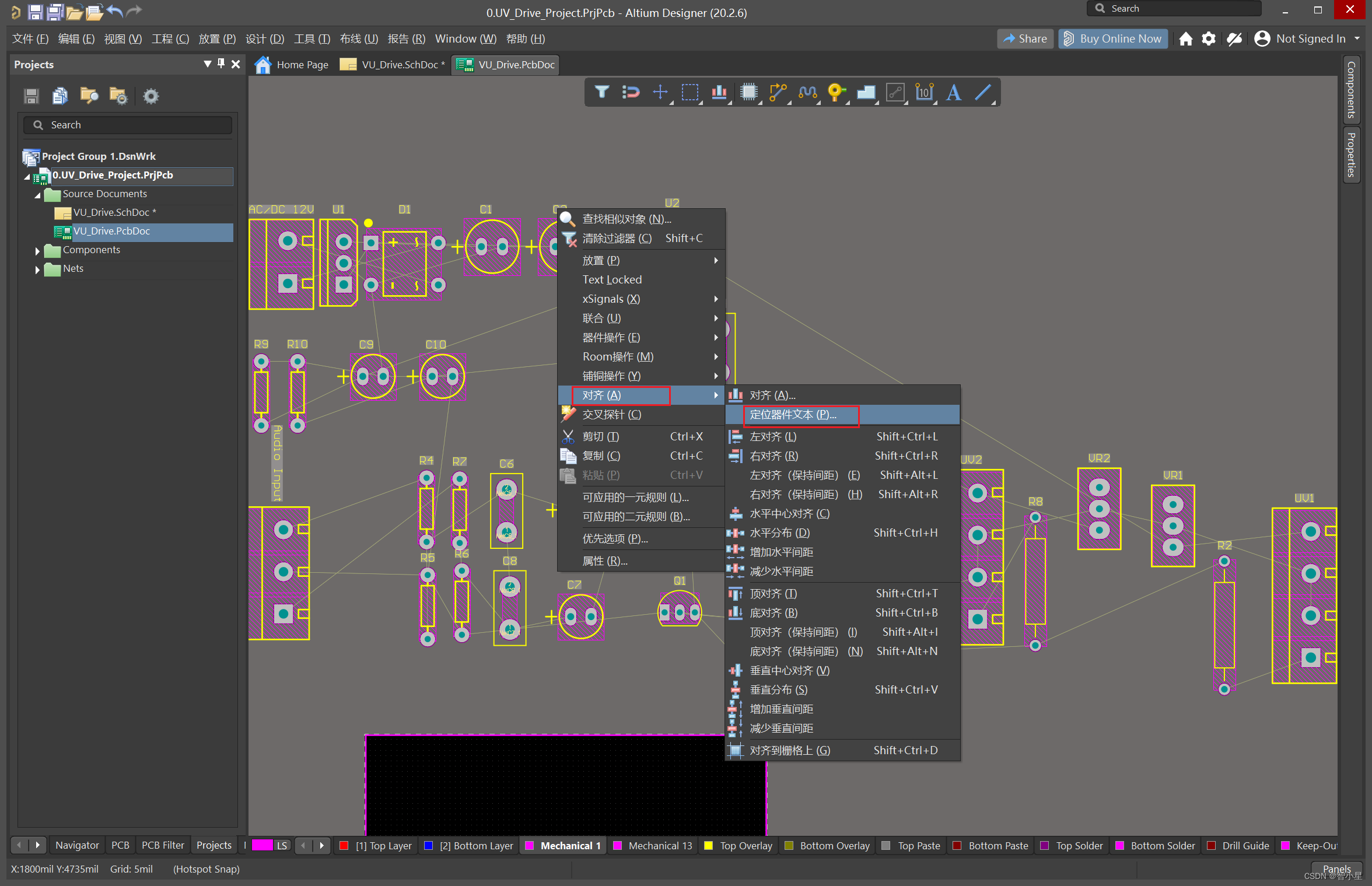Click the place string text tool
Viewport: 1372px width, 886px height.
(953, 92)
